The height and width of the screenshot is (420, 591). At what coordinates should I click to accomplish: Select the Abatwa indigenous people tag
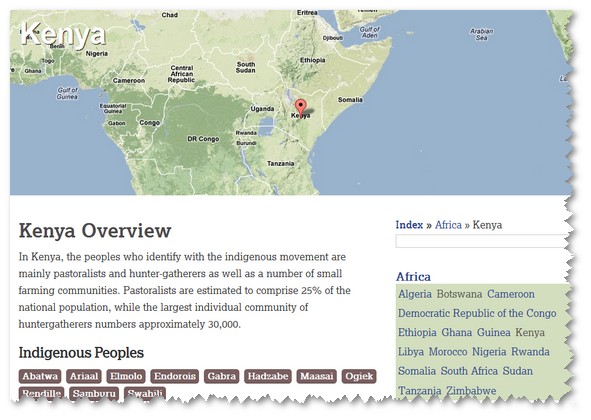point(40,376)
